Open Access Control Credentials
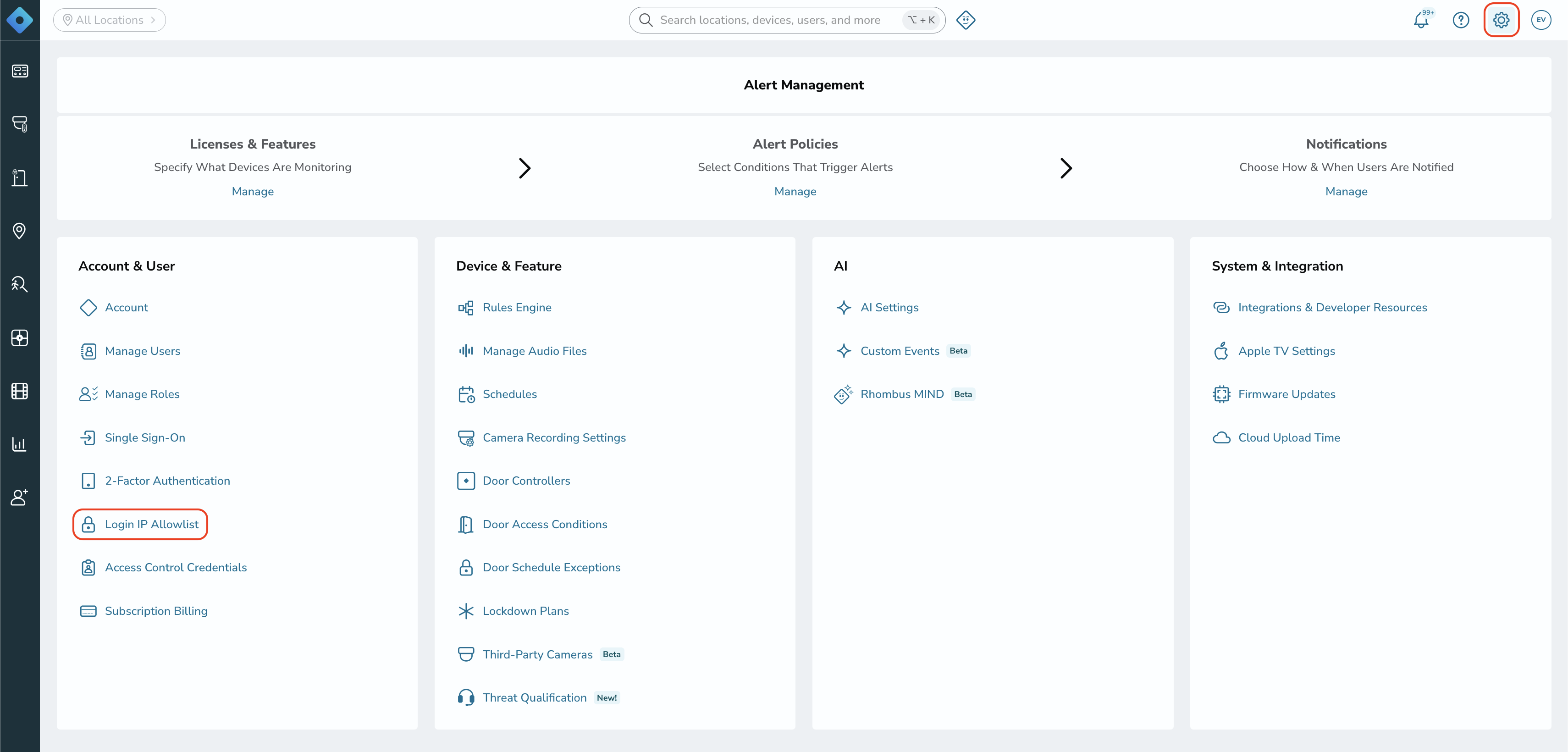This screenshot has width=1568, height=752. (163, 568)
